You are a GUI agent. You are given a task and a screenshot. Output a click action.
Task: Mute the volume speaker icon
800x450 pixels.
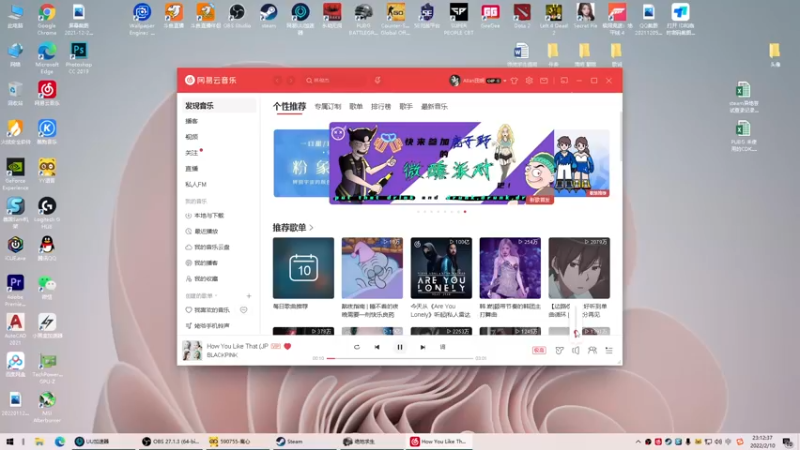pos(576,351)
